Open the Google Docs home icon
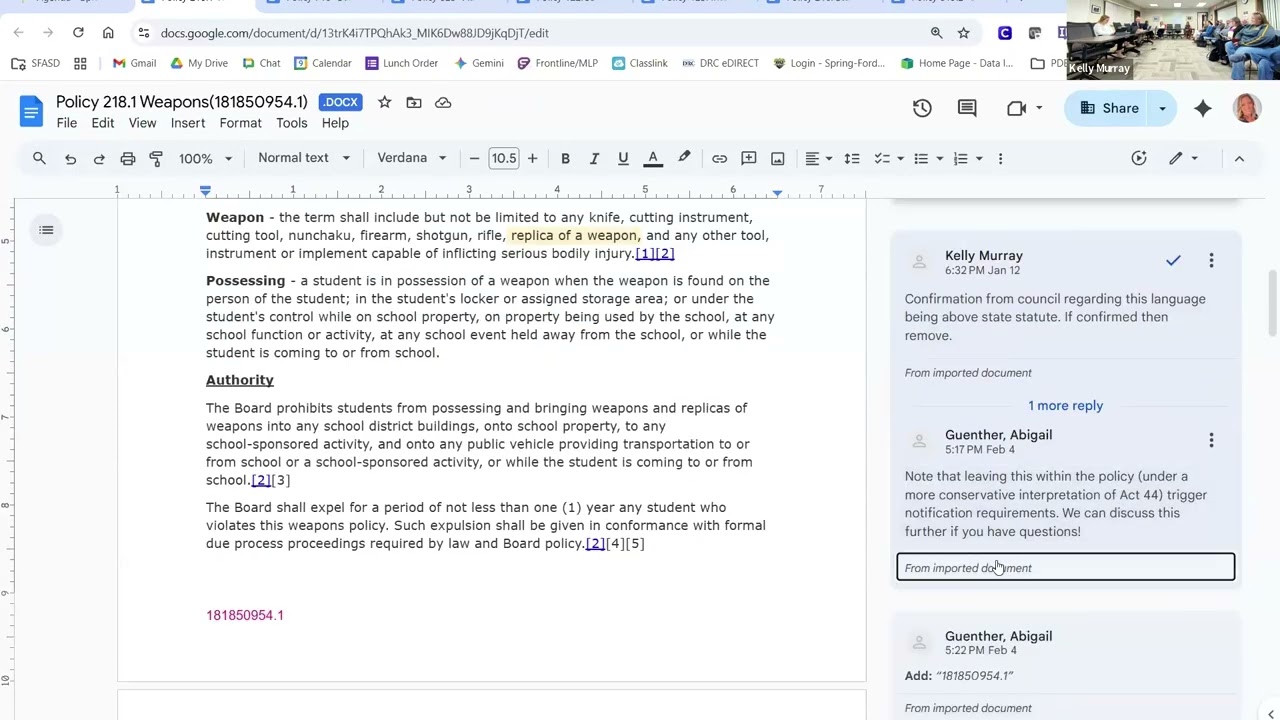The image size is (1280, 720). coord(31,110)
